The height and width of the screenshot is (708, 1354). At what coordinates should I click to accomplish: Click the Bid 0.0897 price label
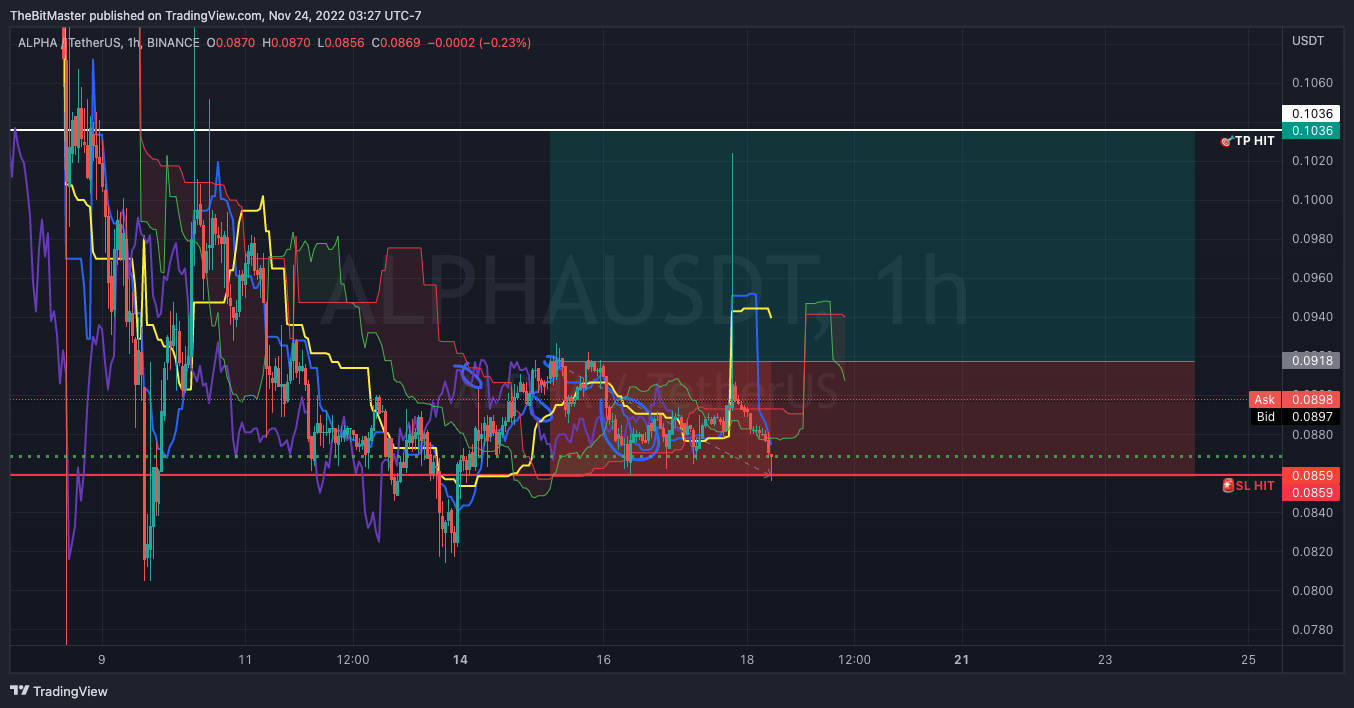click(x=1295, y=416)
